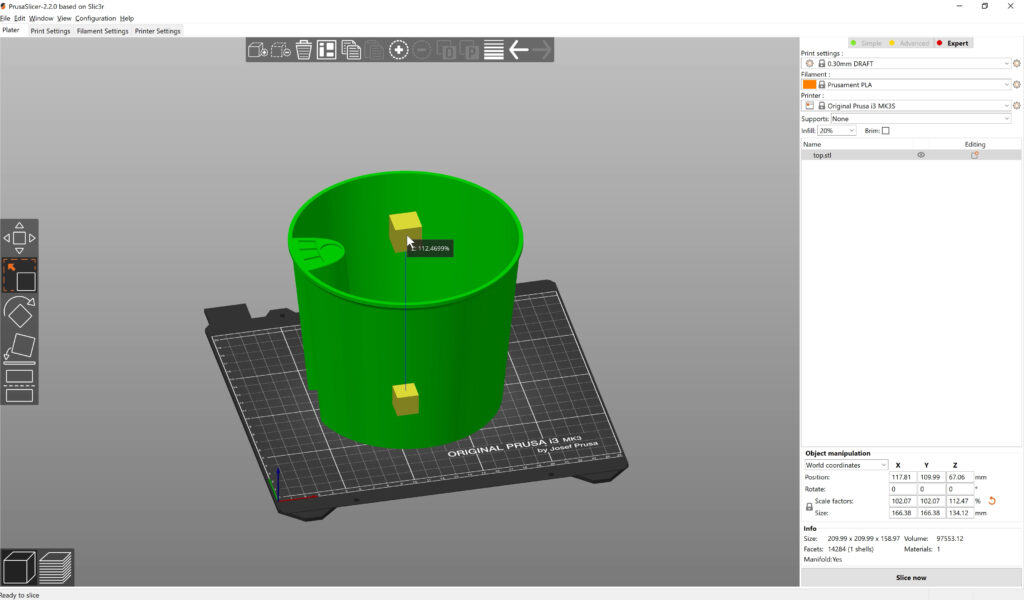Select the Place on face tool
Image resolution: width=1024 pixels, height=600 pixels.
pos(20,349)
